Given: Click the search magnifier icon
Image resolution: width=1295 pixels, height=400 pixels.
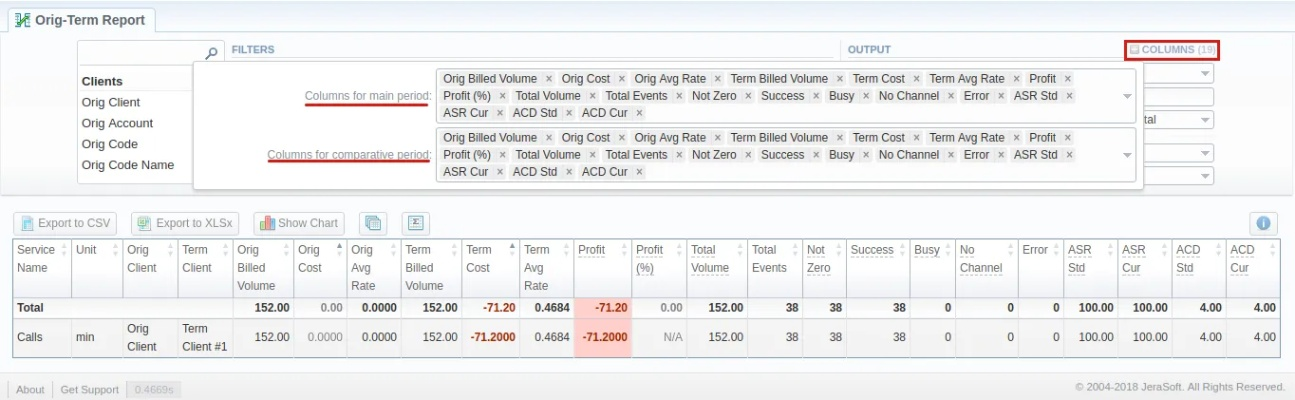Looking at the screenshot, I should (x=212, y=52).
